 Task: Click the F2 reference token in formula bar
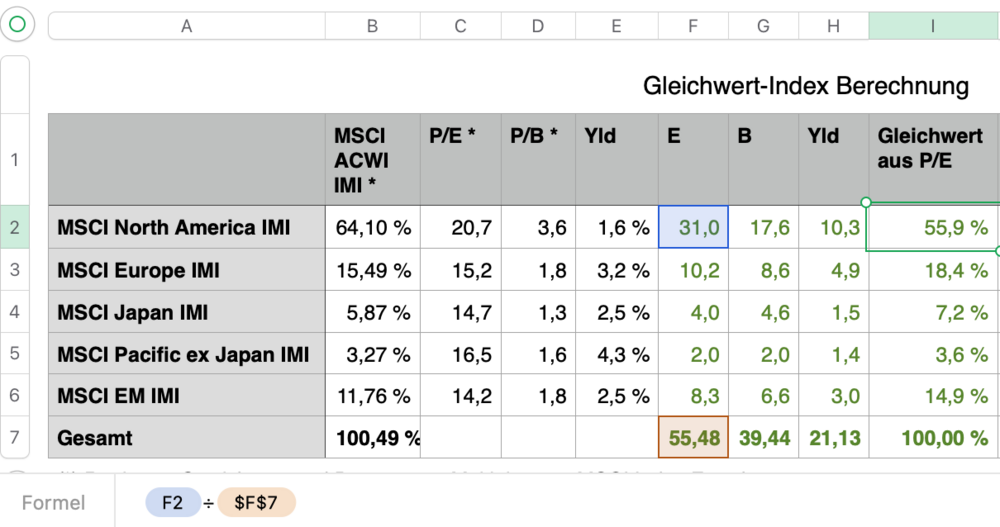(173, 503)
